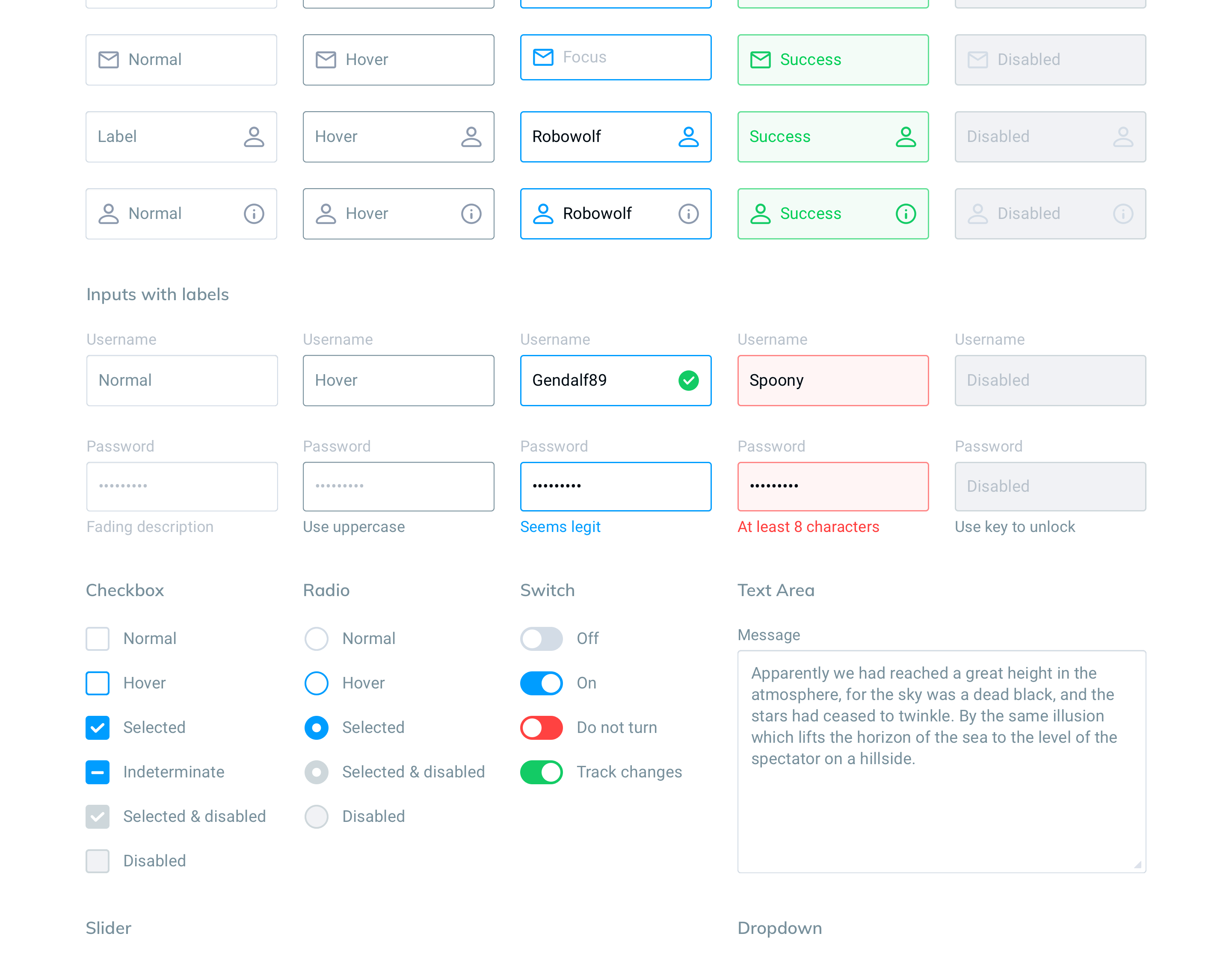Image resolution: width=1232 pixels, height=963 pixels.
Task: Click the disabled Username field
Action: tap(1050, 381)
